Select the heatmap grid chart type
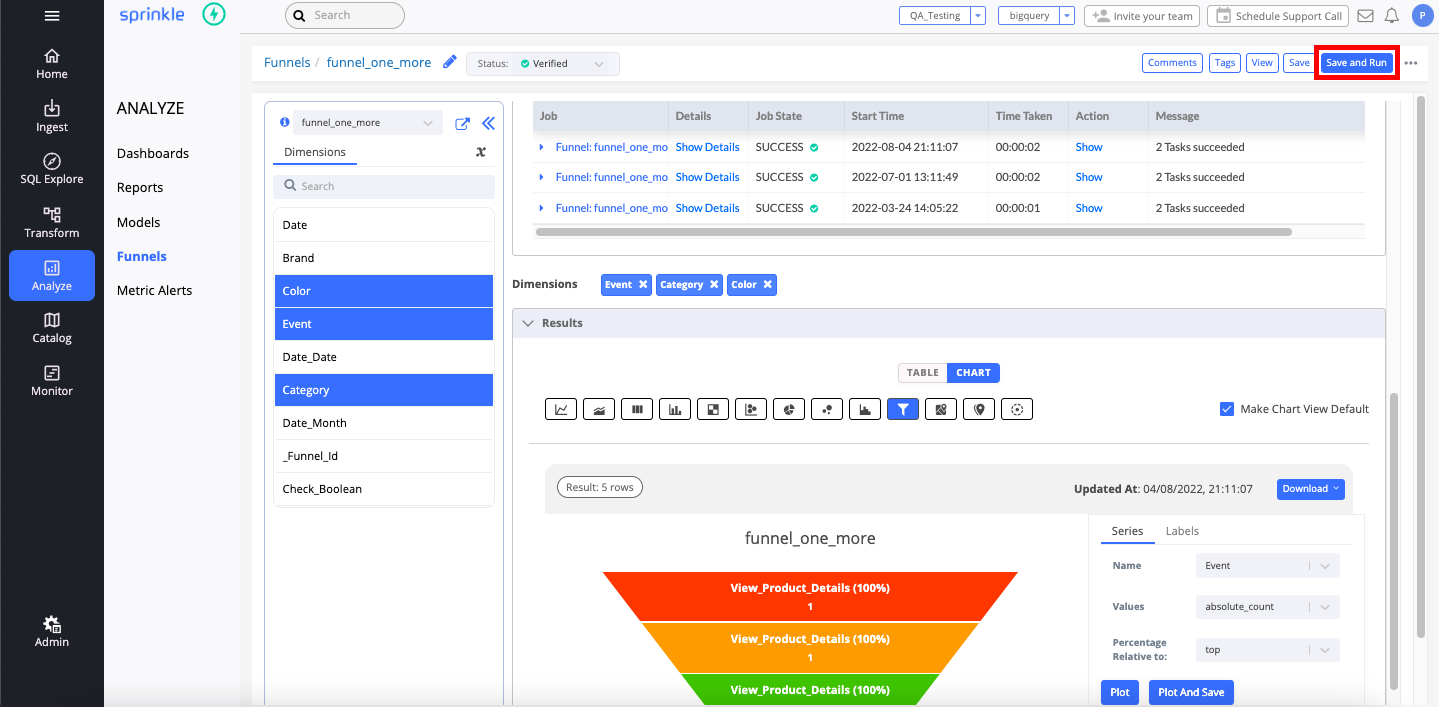The height and width of the screenshot is (707, 1439). pos(713,409)
